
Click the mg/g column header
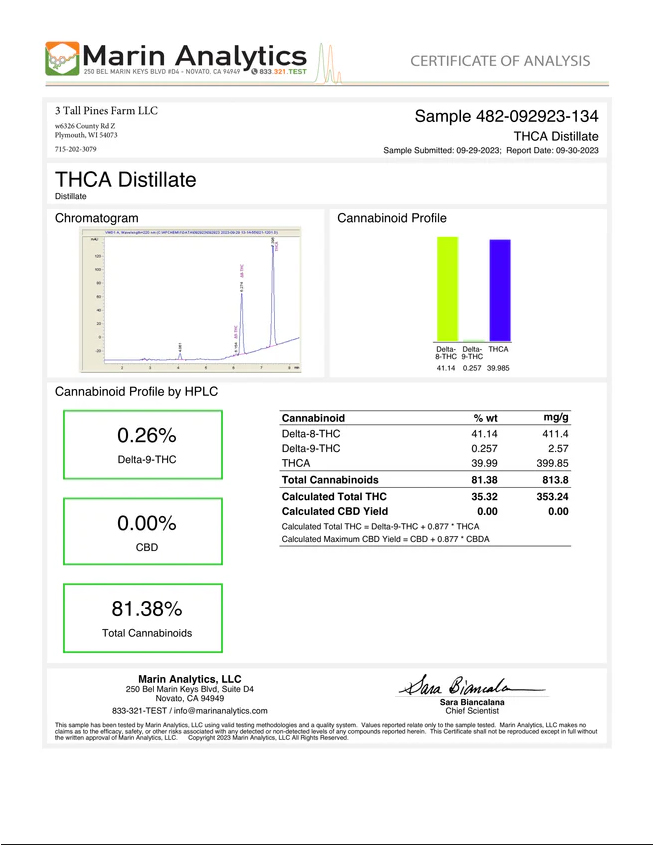pyautogui.click(x=555, y=417)
